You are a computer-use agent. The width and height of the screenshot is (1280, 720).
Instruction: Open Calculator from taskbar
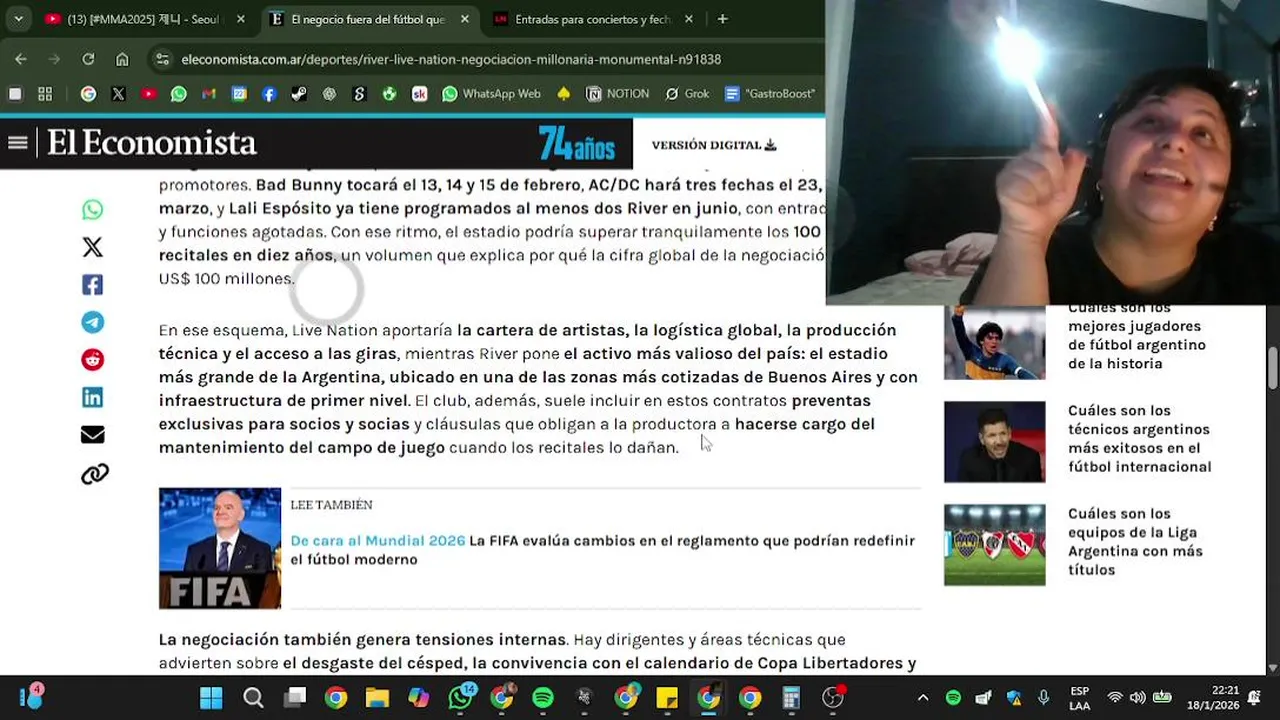click(x=791, y=698)
